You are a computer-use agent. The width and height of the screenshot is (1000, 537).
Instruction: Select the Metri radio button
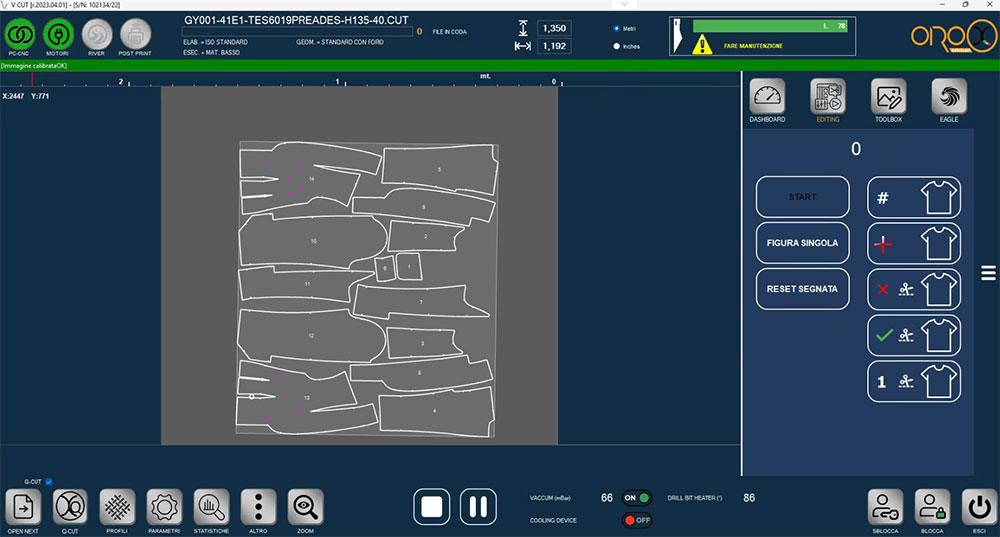coord(616,29)
